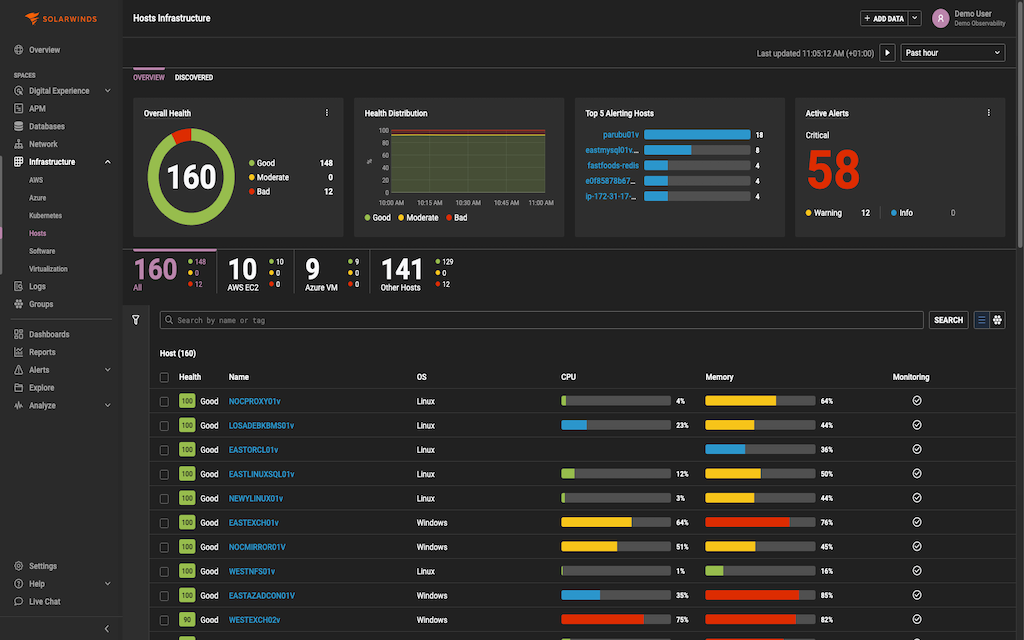Click the parubu01v alert count bar
This screenshot has height=640, width=1024.
click(697, 135)
